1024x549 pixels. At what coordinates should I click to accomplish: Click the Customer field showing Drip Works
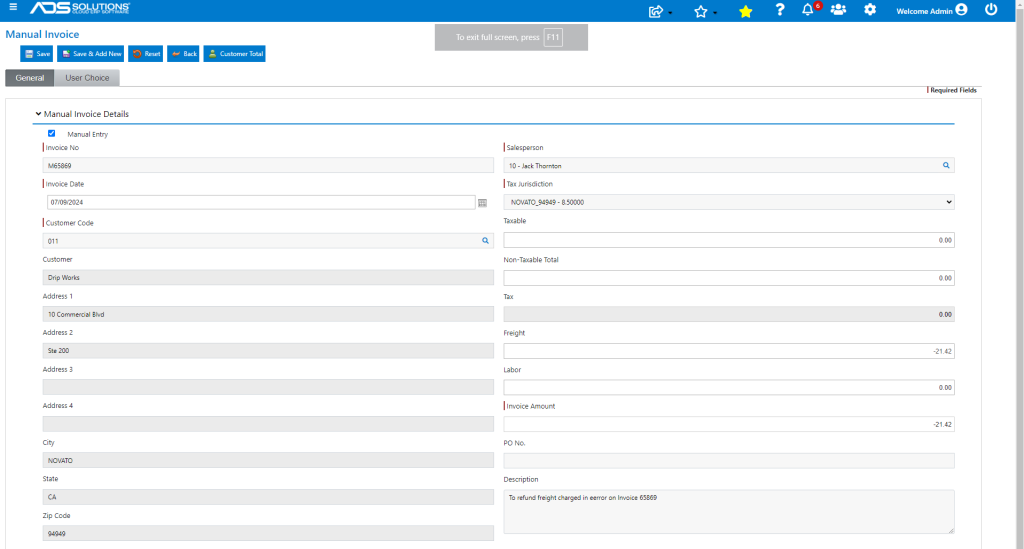tap(268, 277)
